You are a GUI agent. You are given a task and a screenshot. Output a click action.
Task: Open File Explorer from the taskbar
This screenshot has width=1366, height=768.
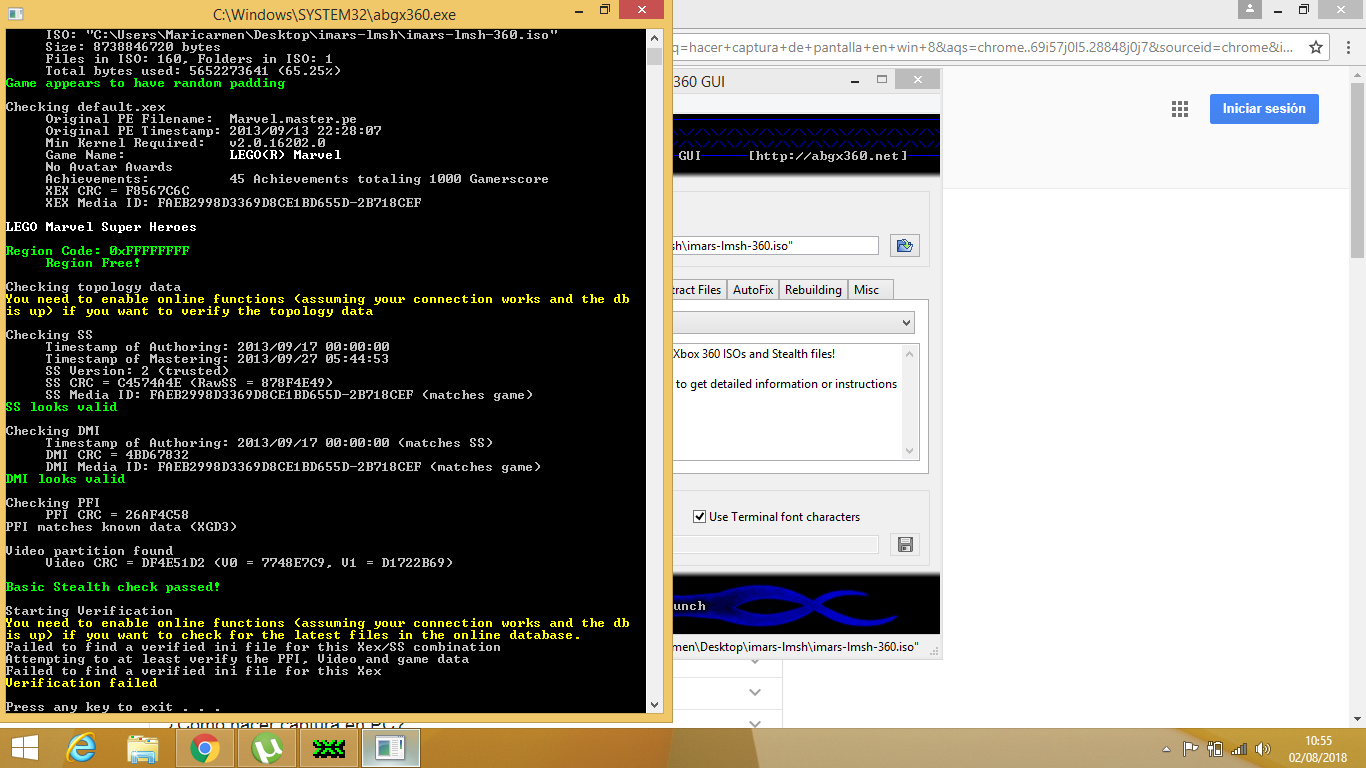(x=143, y=748)
